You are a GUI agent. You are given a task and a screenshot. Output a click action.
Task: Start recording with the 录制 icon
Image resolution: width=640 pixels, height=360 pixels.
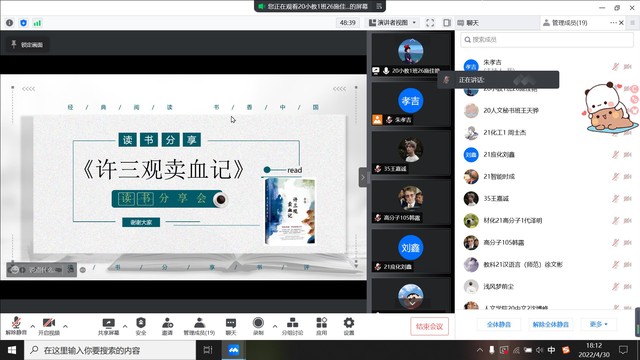click(x=258, y=323)
